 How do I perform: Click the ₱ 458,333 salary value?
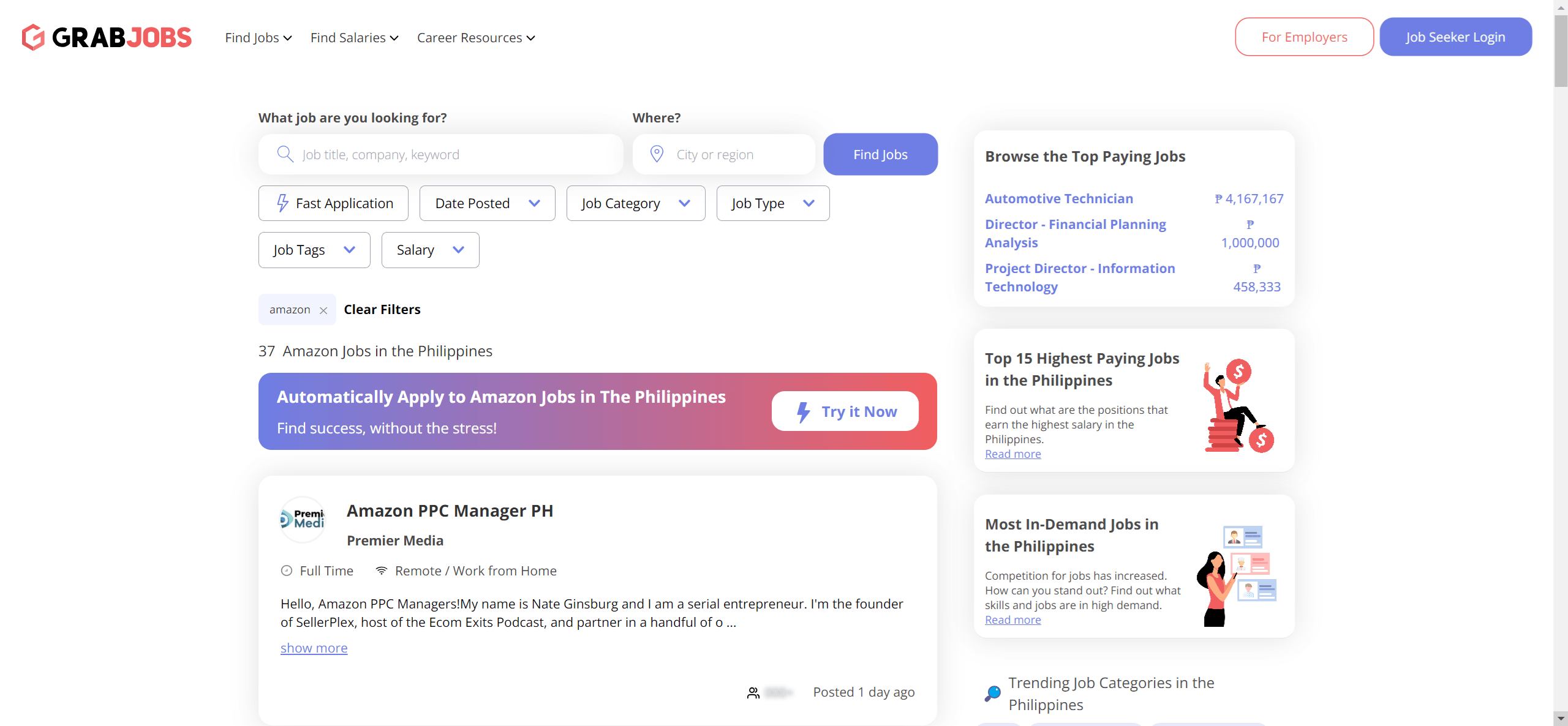tap(1257, 277)
